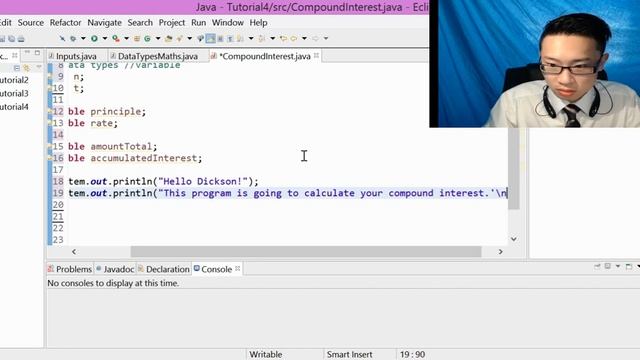Click the horizontal scrollbar left arrow
The image size is (640, 360).
(74, 252)
